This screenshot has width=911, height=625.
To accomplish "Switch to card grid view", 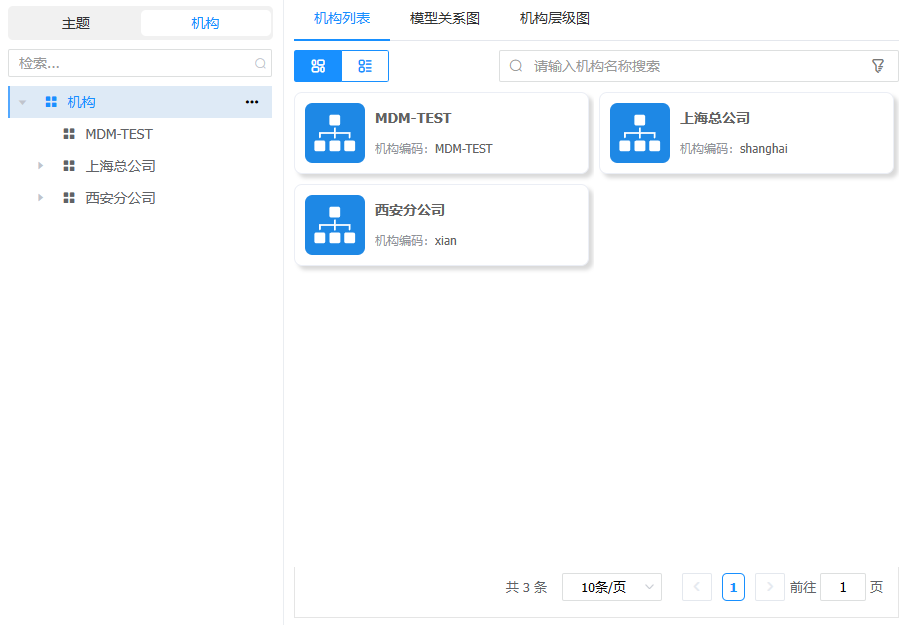I will (x=318, y=66).
